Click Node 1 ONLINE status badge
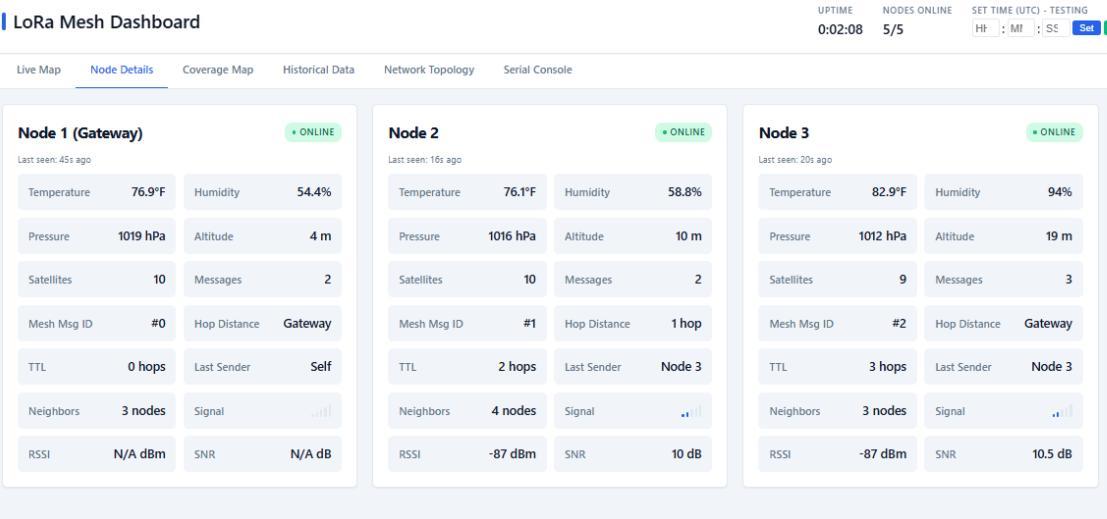This screenshot has width=1107, height=519. pos(313,132)
